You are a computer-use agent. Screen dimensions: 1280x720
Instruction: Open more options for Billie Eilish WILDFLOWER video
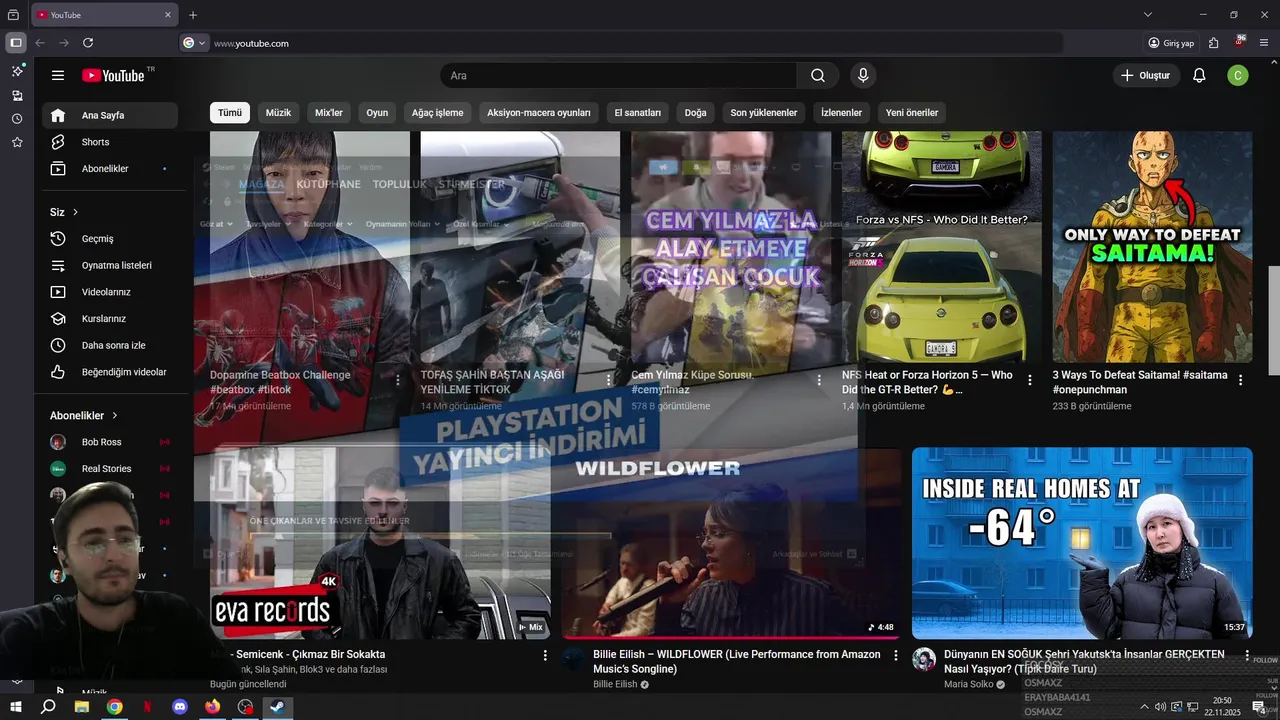point(896,656)
